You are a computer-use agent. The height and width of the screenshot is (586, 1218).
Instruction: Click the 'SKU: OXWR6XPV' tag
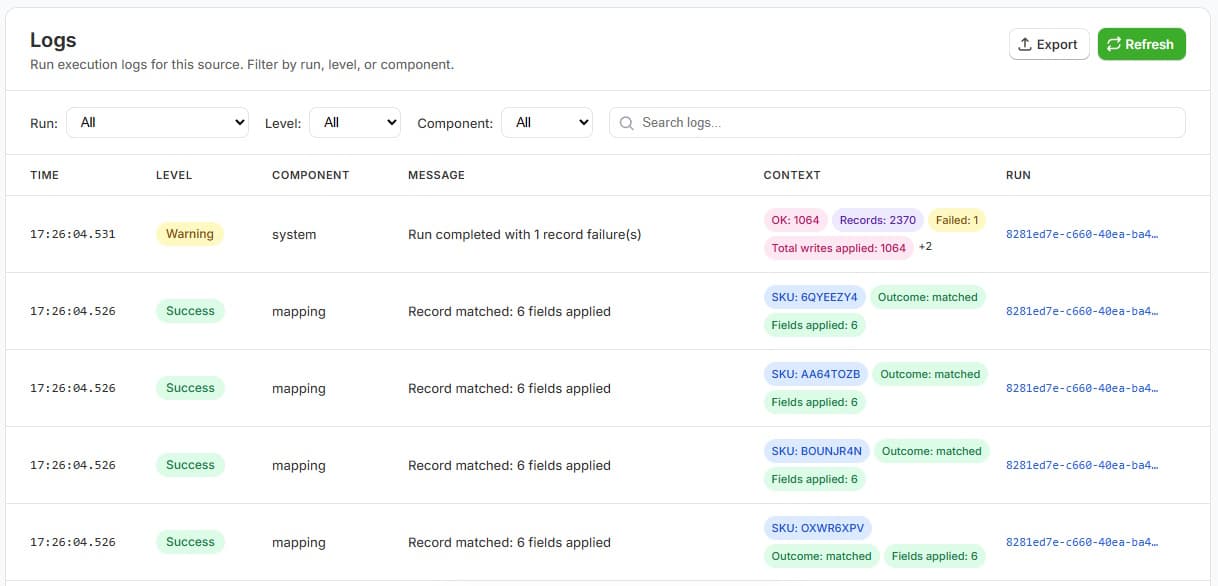point(817,528)
